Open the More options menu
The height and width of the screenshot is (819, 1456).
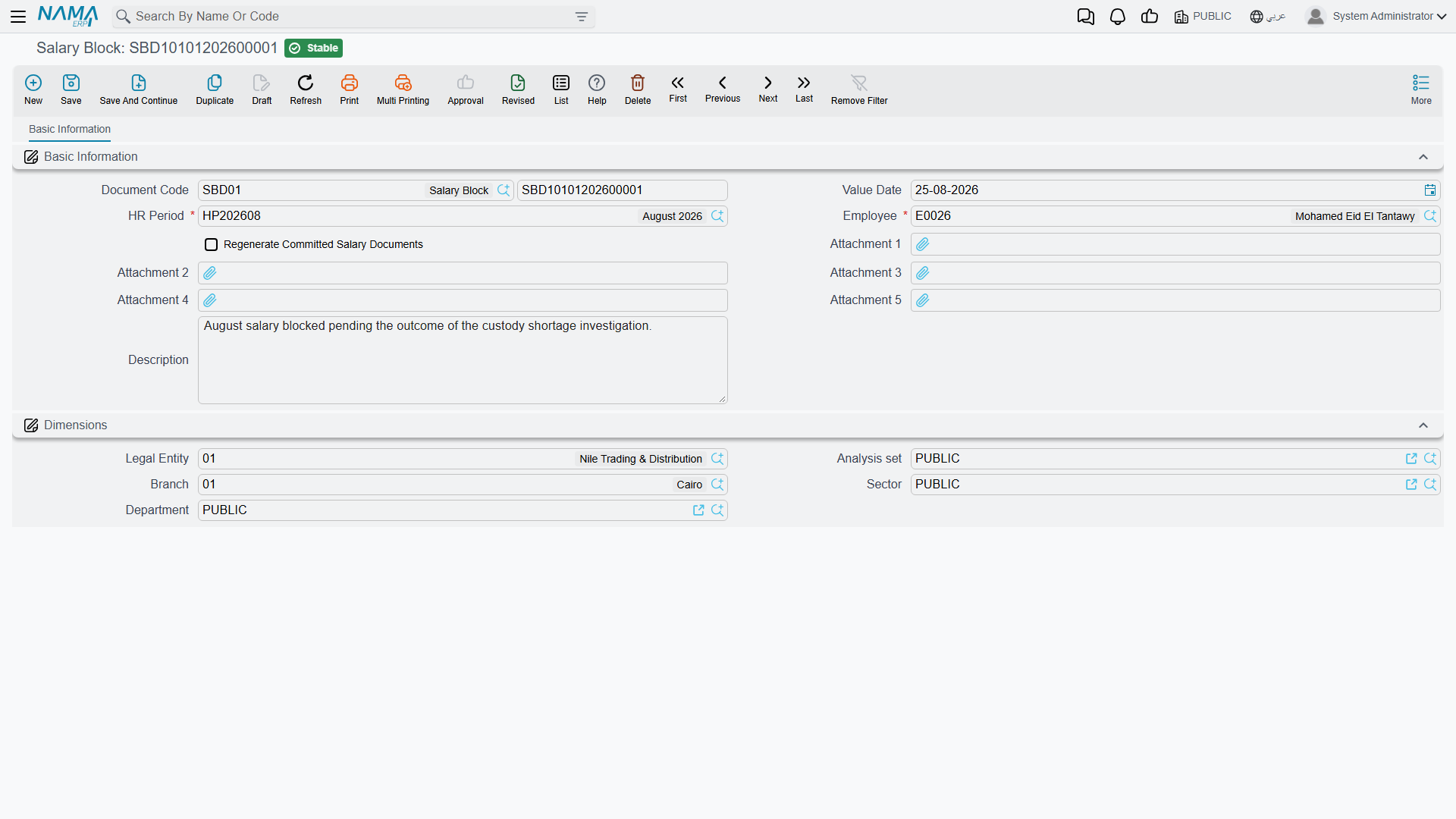tap(1421, 89)
